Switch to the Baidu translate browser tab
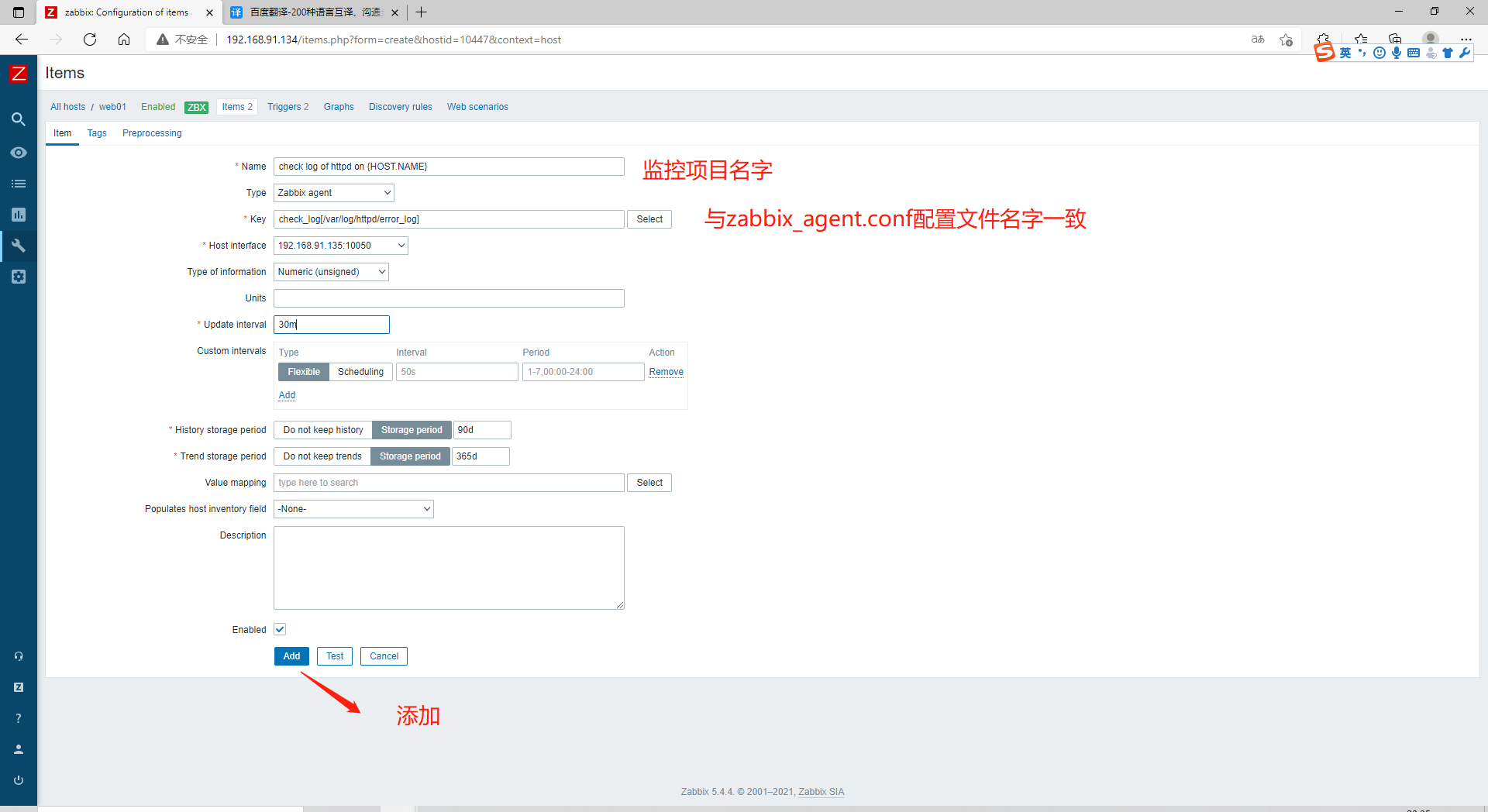 (x=314, y=12)
